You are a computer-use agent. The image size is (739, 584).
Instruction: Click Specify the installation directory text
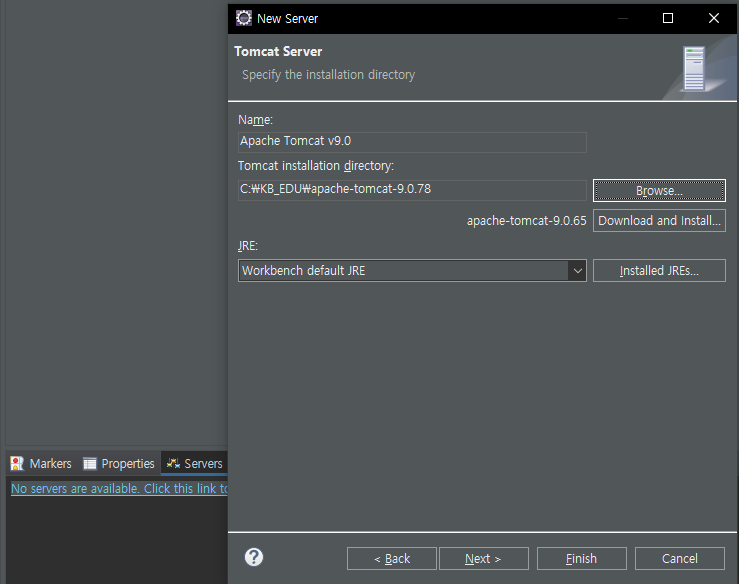328,75
